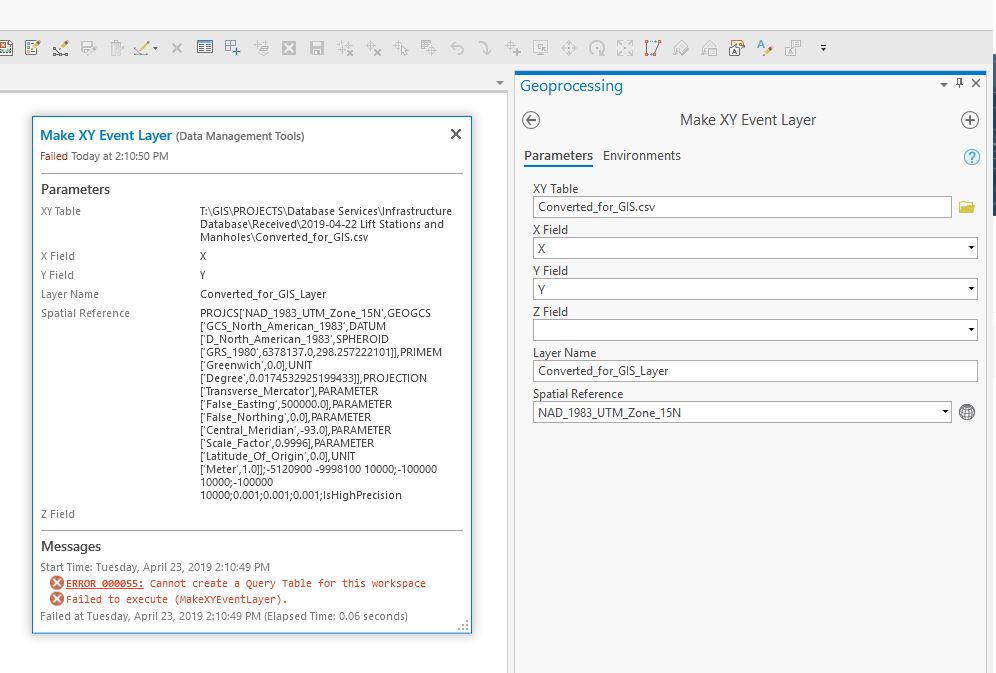Click the greyed-out save disk icon
This screenshot has width=996, height=673.
click(x=316, y=48)
